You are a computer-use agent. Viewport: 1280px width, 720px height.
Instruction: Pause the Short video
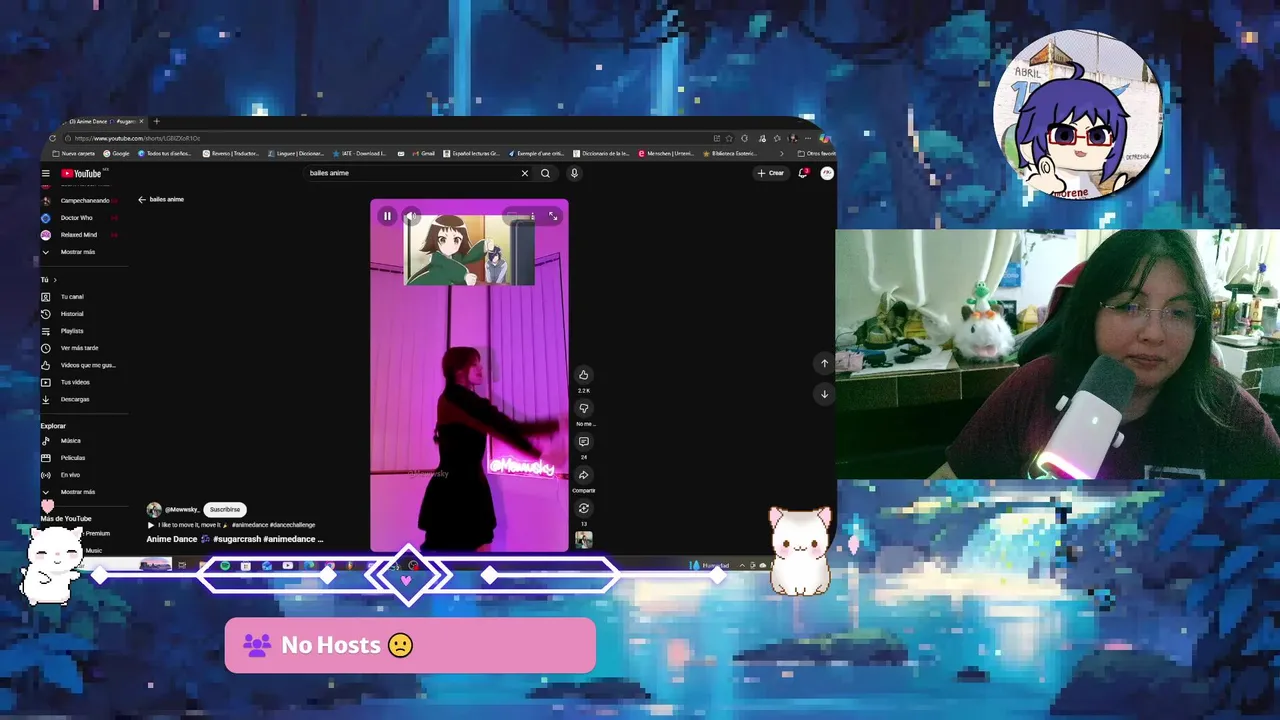pyautogui.click(x=387, y=216)
